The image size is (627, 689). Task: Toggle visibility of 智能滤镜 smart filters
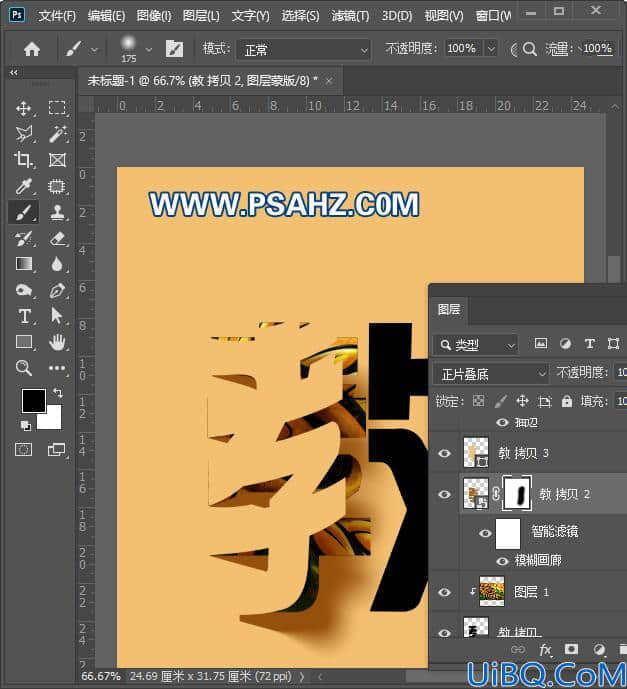[x=485, y=533]
